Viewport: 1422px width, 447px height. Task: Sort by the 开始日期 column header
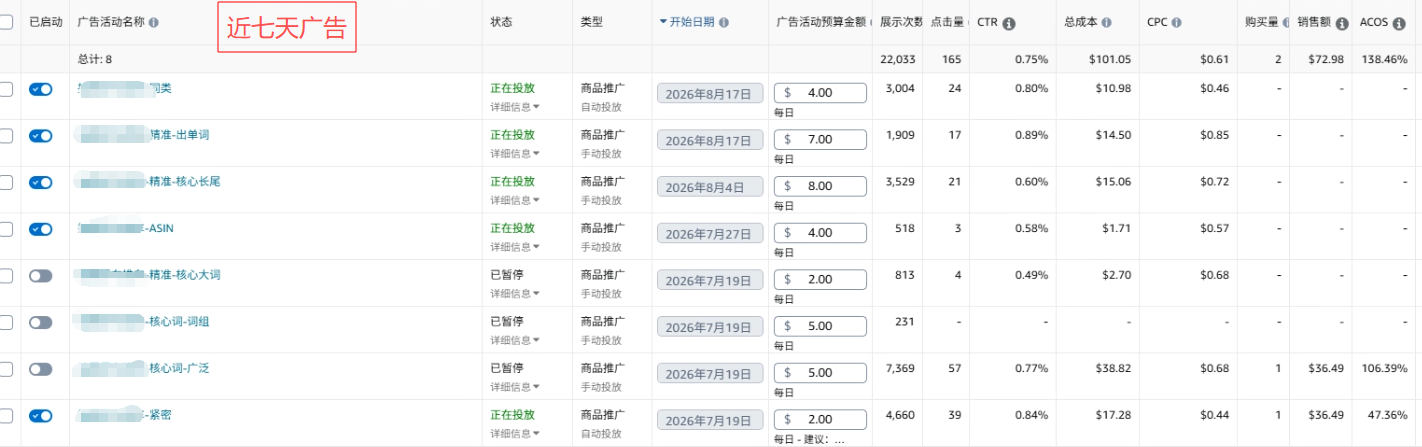[686, 22]
